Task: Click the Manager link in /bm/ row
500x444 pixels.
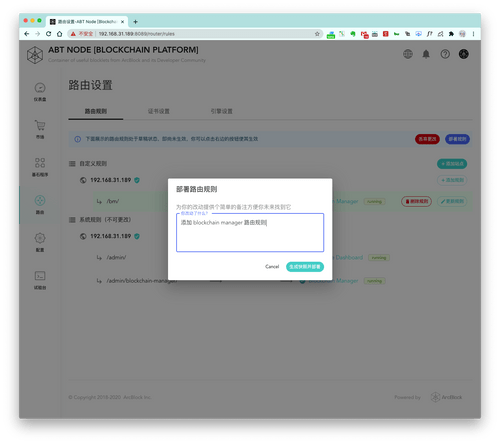Action: pos(347,201)
